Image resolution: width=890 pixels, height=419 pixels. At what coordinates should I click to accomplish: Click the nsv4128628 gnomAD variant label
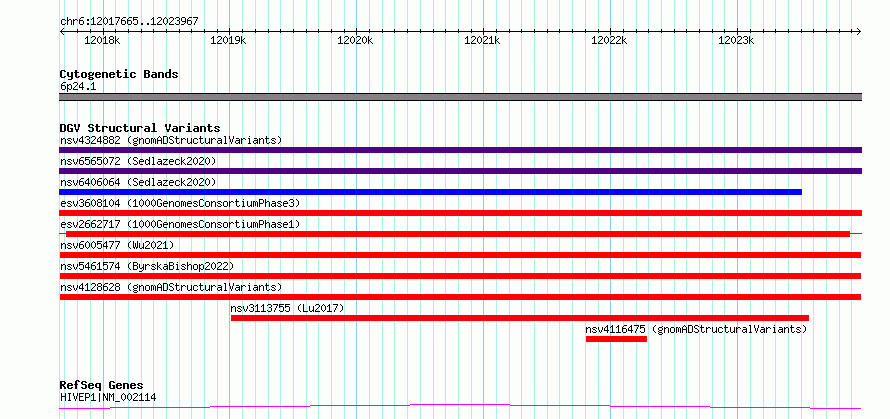(171, 287)
